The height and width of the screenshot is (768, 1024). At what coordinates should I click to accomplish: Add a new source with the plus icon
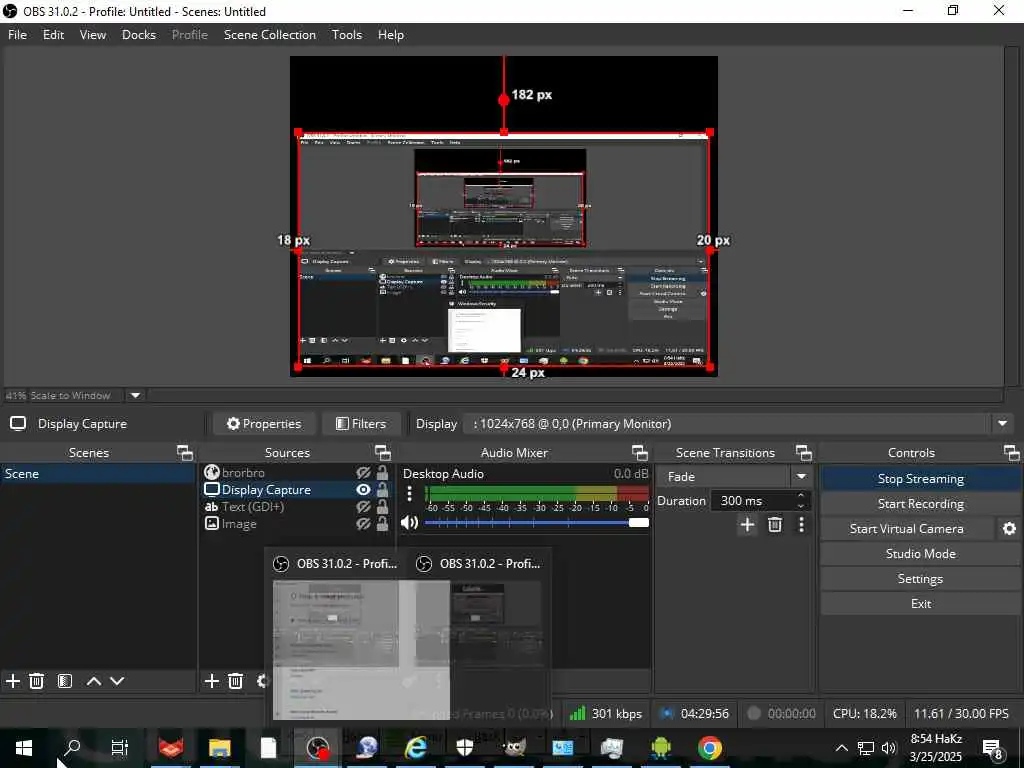tap(212, 681)
